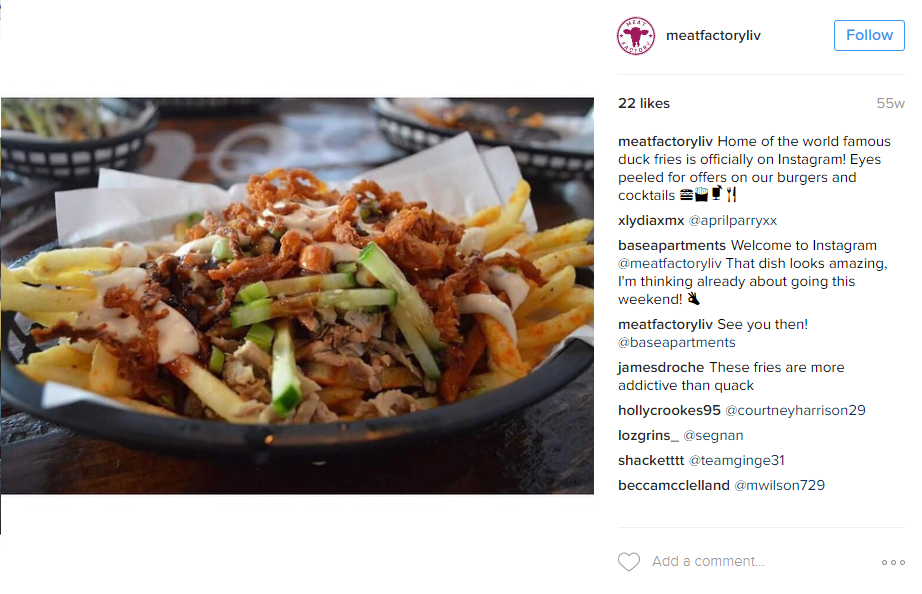This screenshot has height=594, width=922.
Task: Click the @teamginge31 mention
Action: (736, 460)
